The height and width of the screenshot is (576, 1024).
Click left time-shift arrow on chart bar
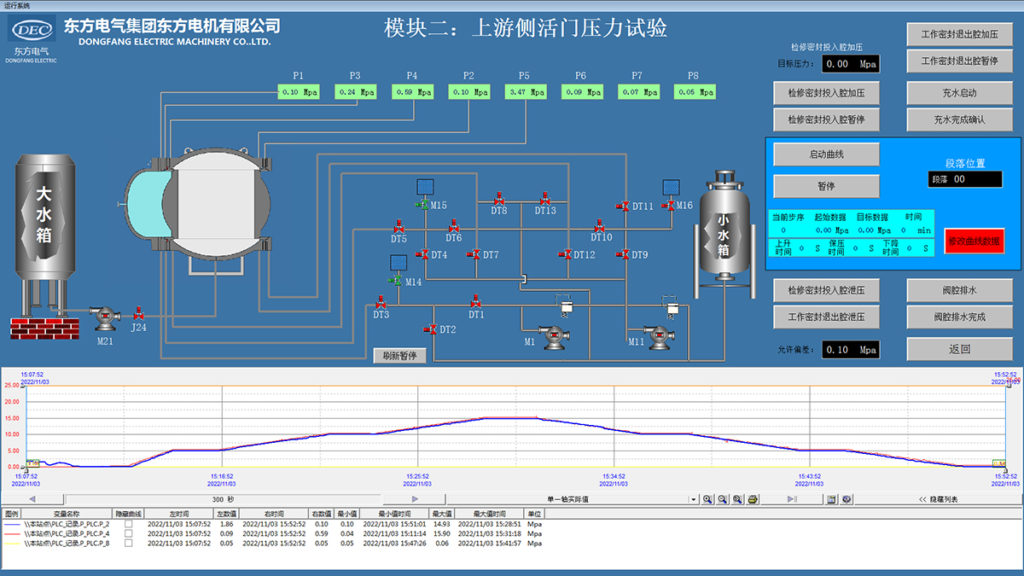click(32, 499)
